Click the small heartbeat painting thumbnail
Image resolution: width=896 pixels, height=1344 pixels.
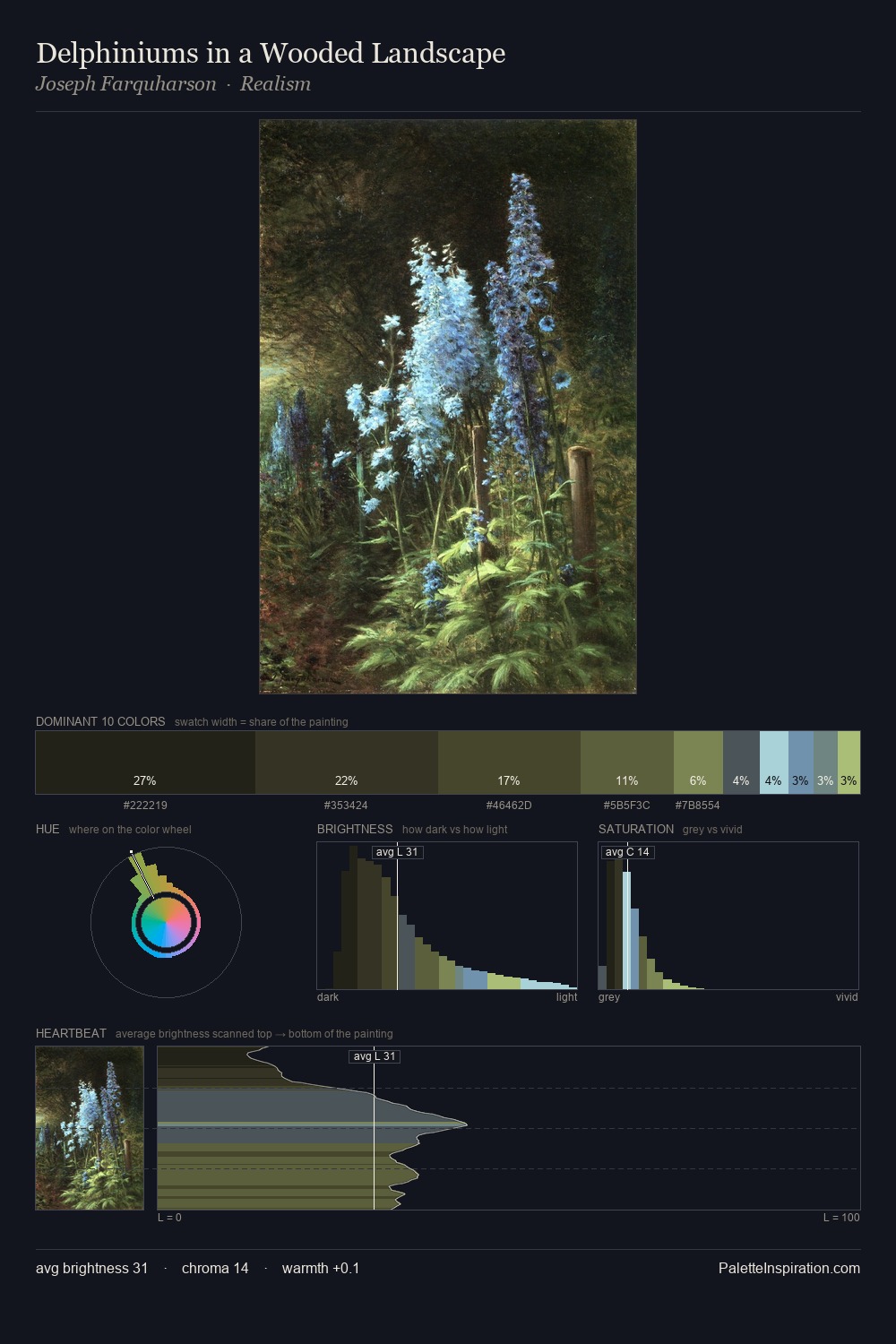pyautogui.click(x=90, y=1128)
